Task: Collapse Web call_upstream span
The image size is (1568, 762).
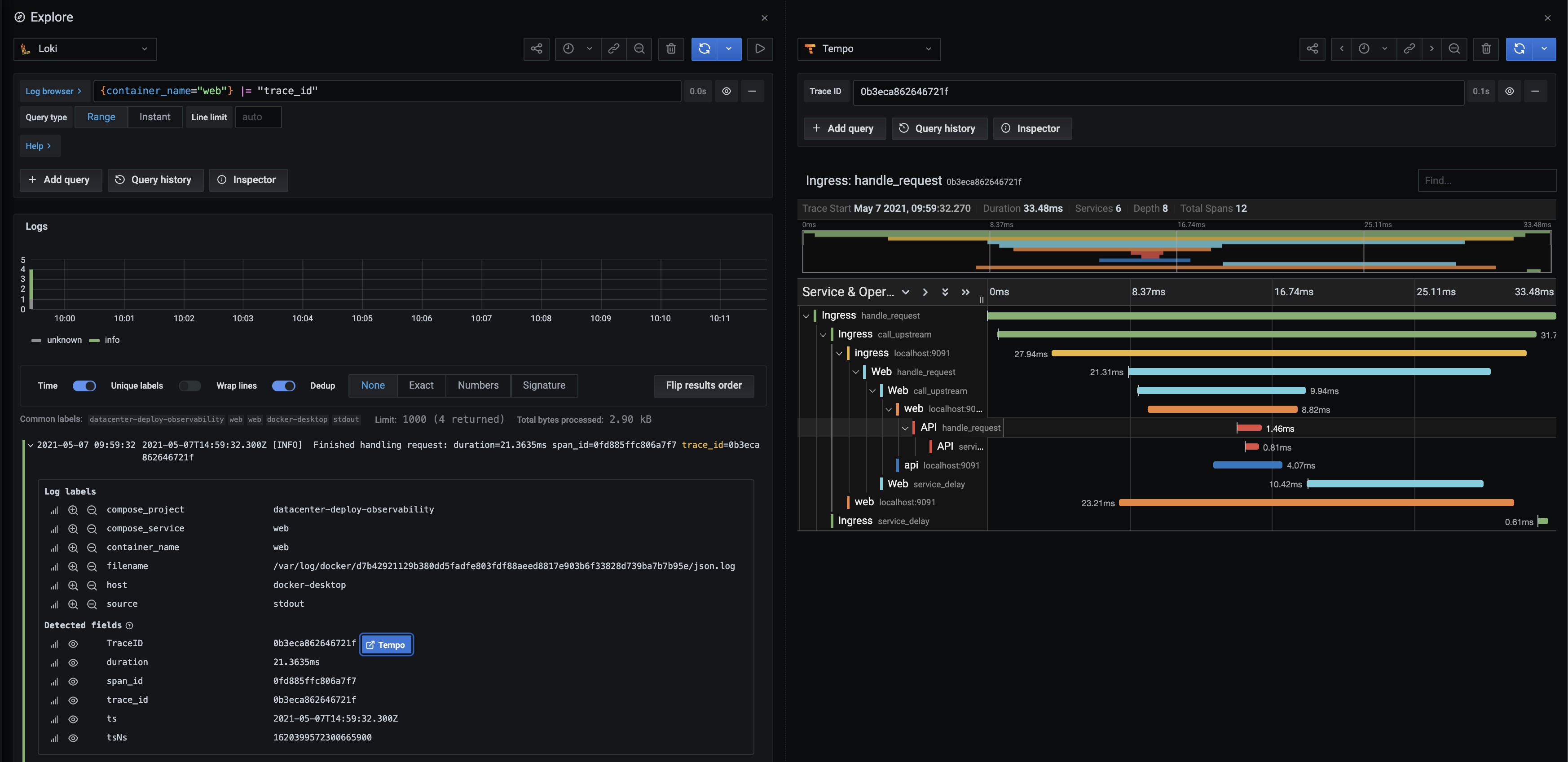Action: tap(872, 391)
